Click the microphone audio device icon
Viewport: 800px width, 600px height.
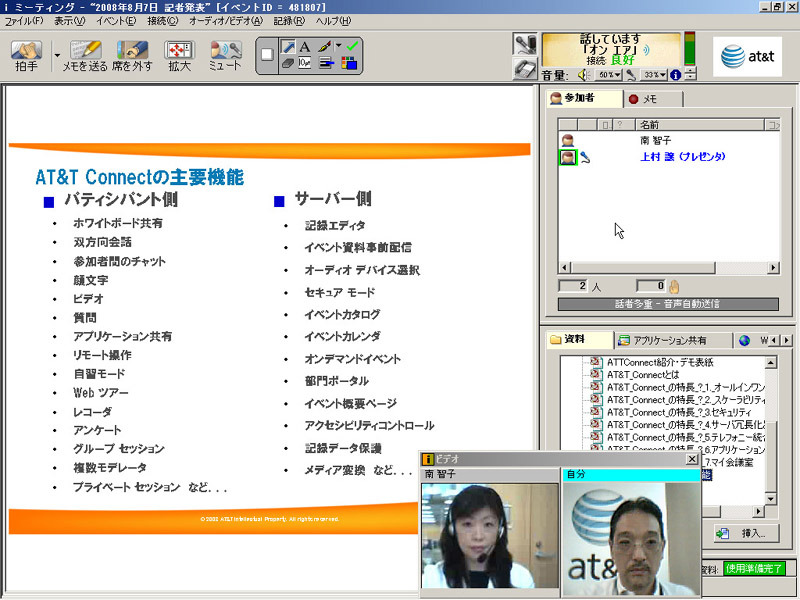[525, 44]
